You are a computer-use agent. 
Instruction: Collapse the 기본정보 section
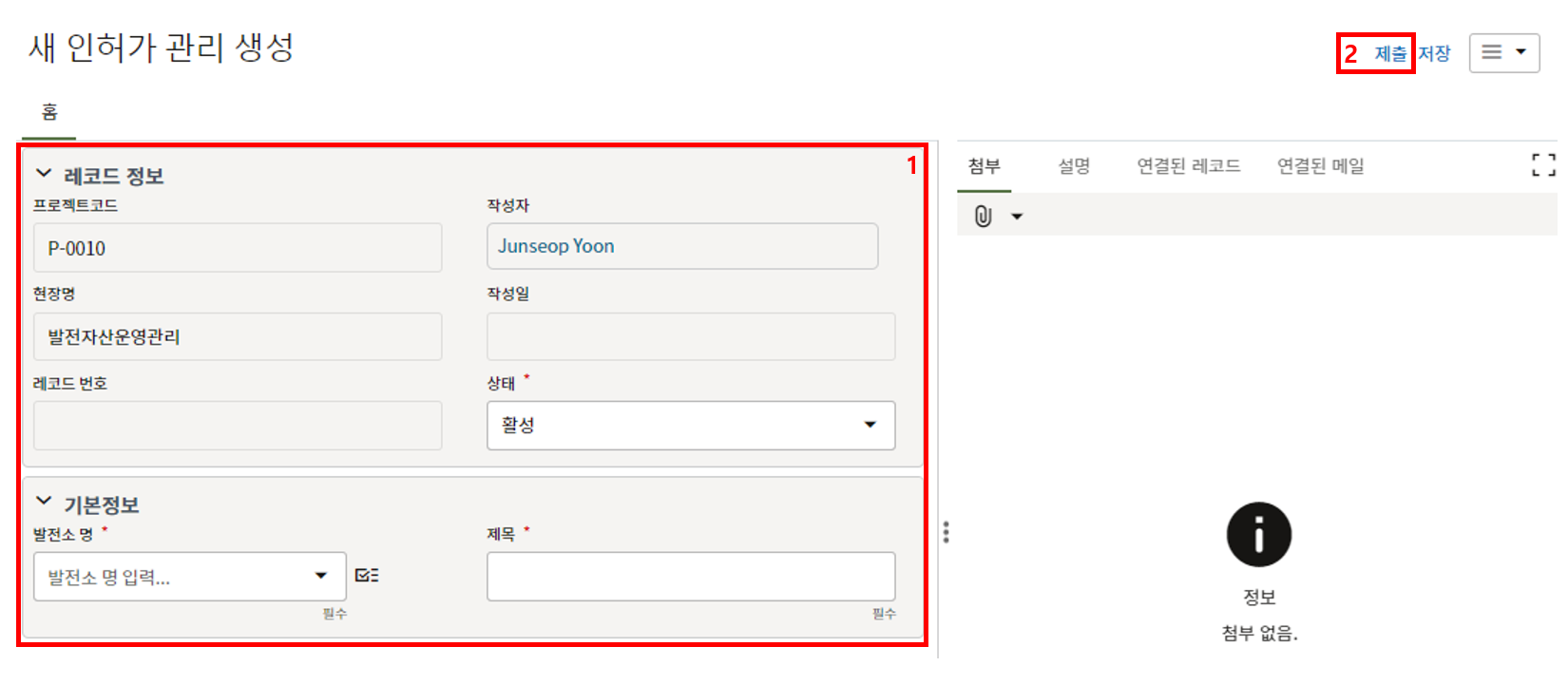[x=44, y=502]
